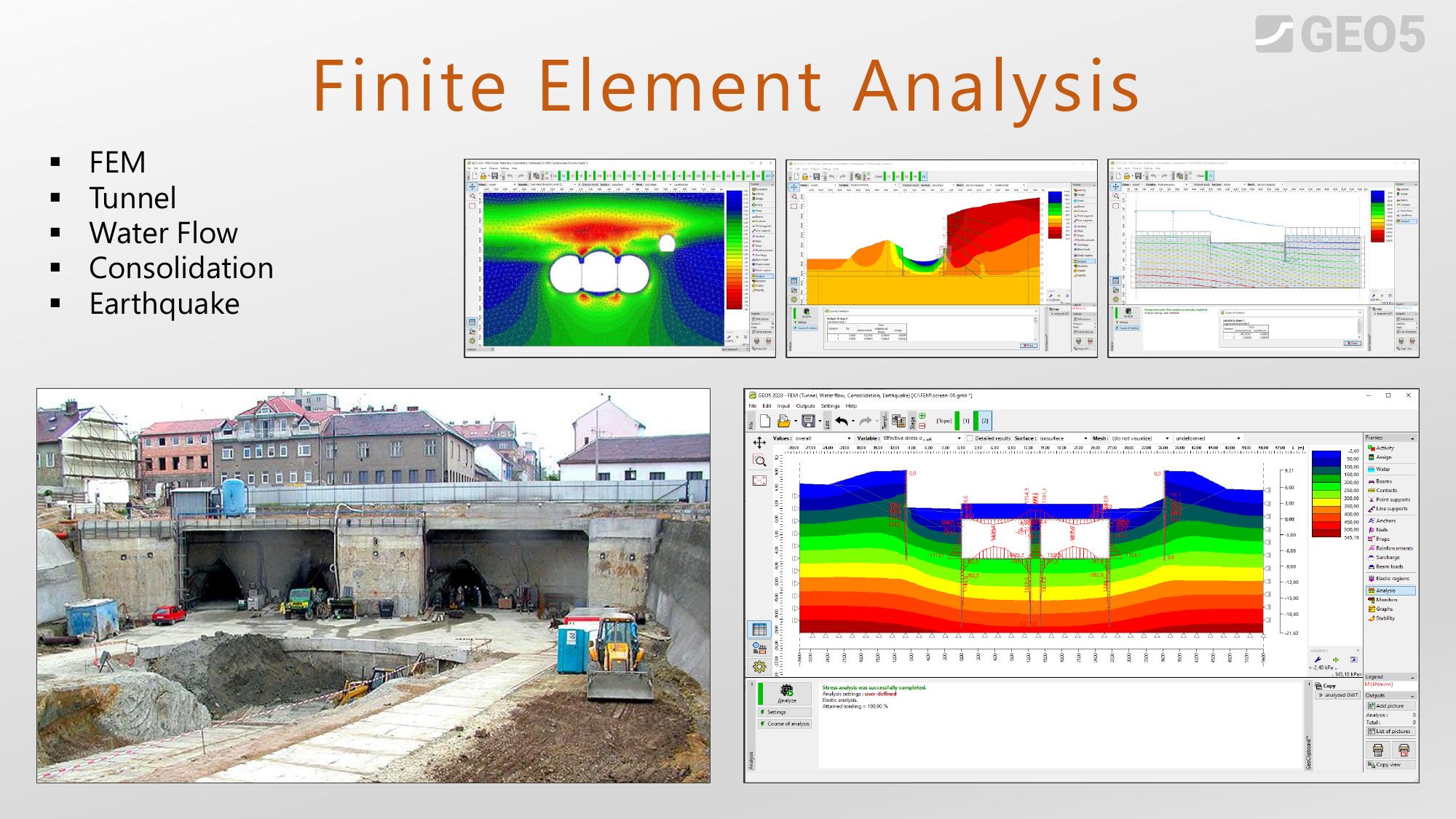This screenshot has width=1456, height=819.
Task: Open the Monitors frame
Action: pos(1390,600)
